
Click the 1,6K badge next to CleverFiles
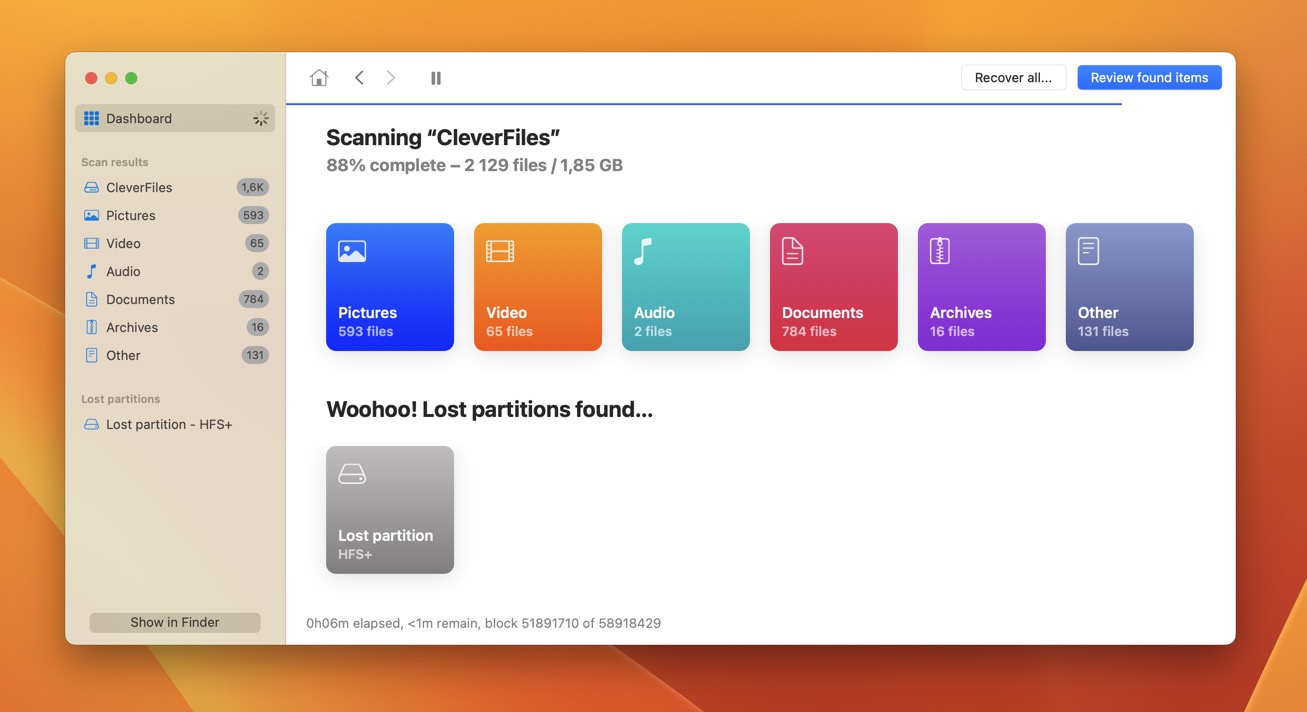tap(253, 187)
